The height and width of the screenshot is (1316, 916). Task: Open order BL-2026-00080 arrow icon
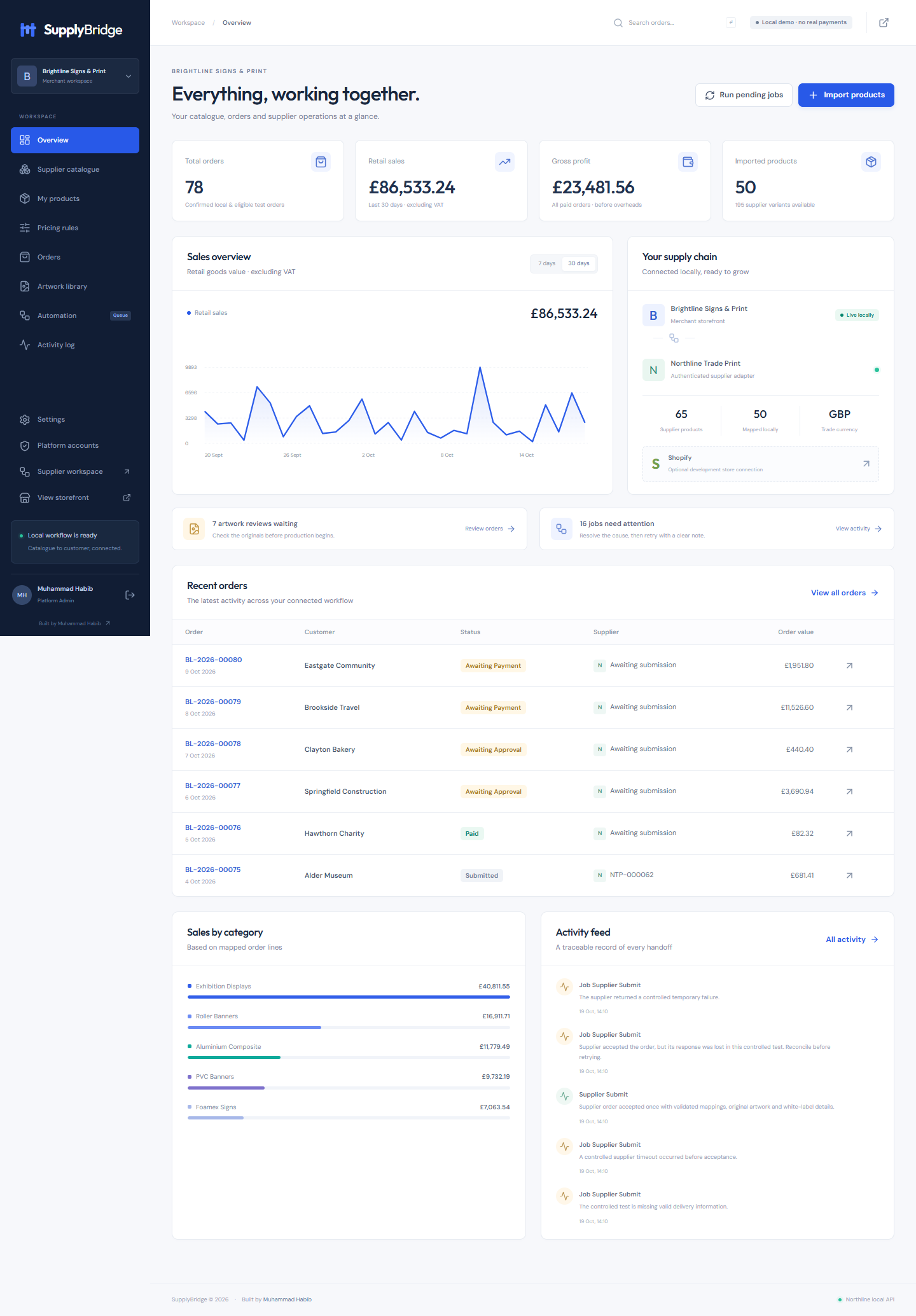click(849, 666)
